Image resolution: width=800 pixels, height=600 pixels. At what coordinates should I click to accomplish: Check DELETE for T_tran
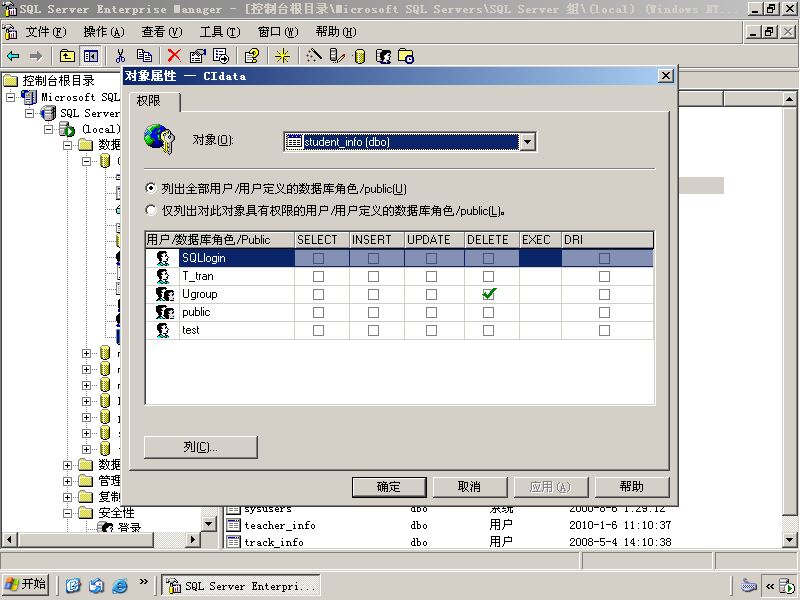click(x=489, y=277)
